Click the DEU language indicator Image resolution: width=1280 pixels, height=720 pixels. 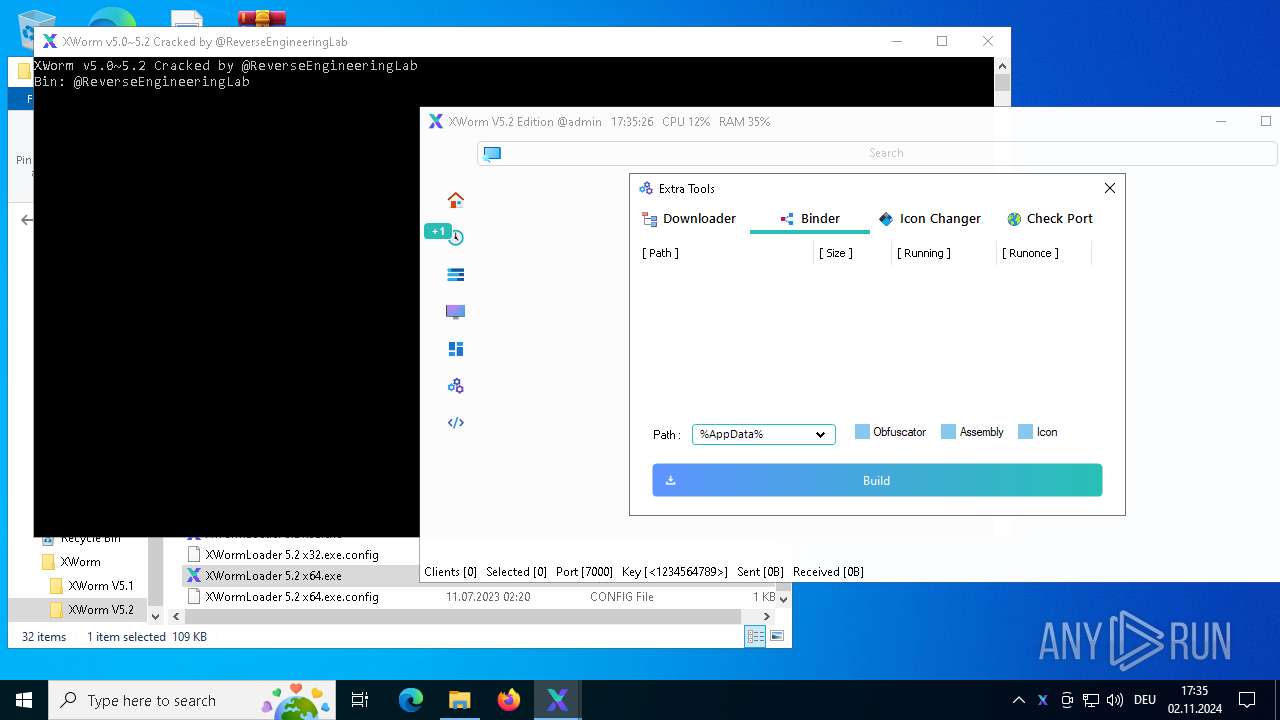coord(1145,700)
